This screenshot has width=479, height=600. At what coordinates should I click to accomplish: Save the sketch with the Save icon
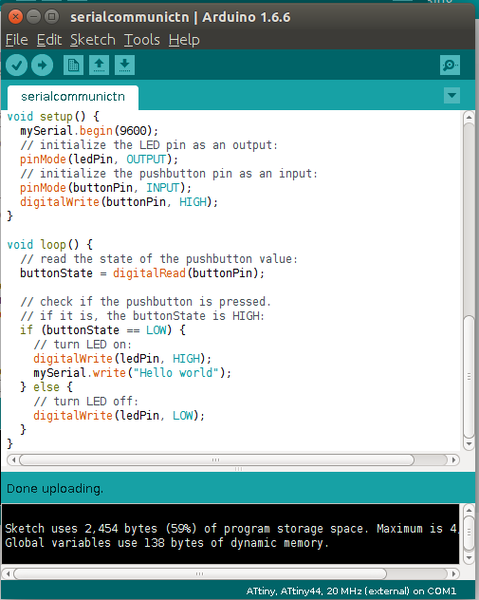pyautogui.click(x=125, y=65)
